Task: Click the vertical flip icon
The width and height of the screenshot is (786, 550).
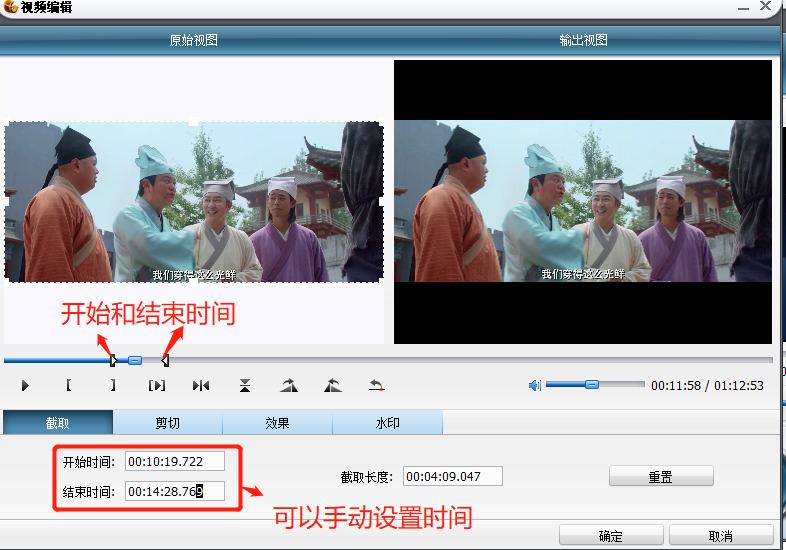Action: 245,386
